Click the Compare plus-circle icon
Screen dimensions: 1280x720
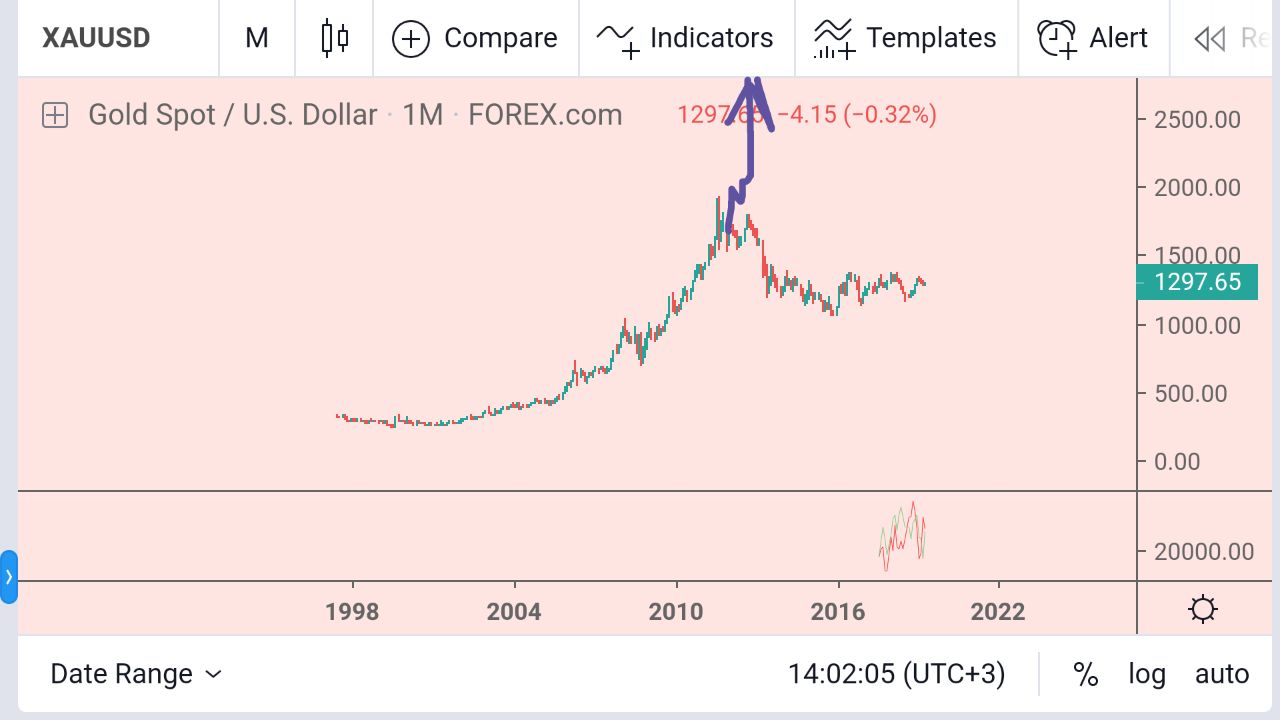point(411,39)
